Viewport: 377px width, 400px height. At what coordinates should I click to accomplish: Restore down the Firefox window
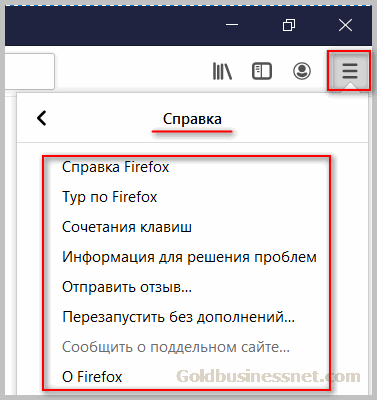[x=289, y=25]
